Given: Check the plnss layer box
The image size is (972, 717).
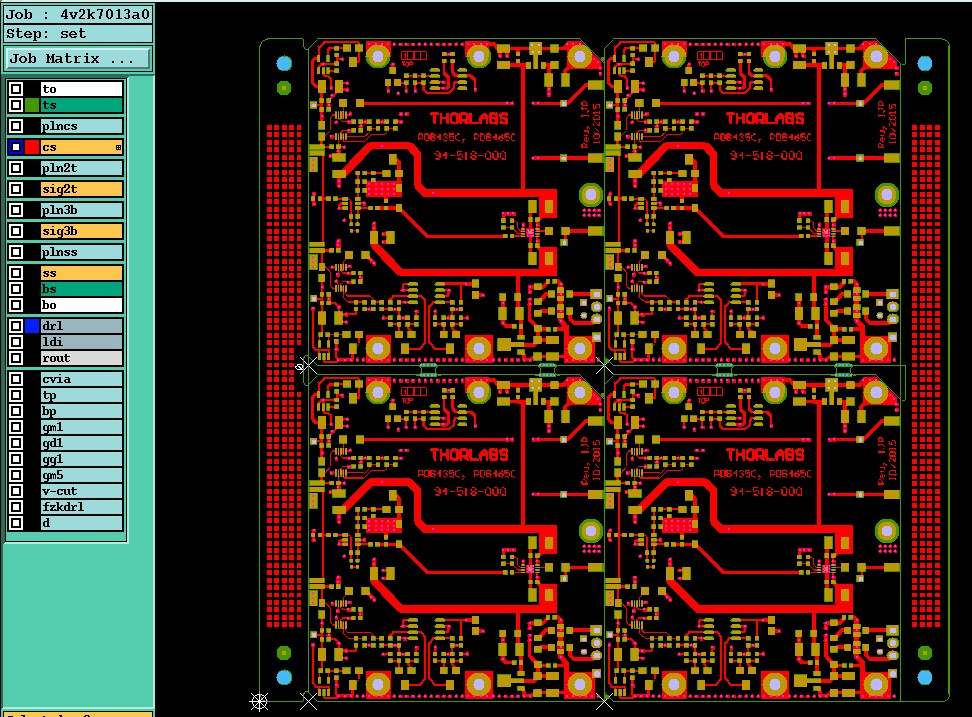Looking at the screenshot, I should click(x=16, y=253).
